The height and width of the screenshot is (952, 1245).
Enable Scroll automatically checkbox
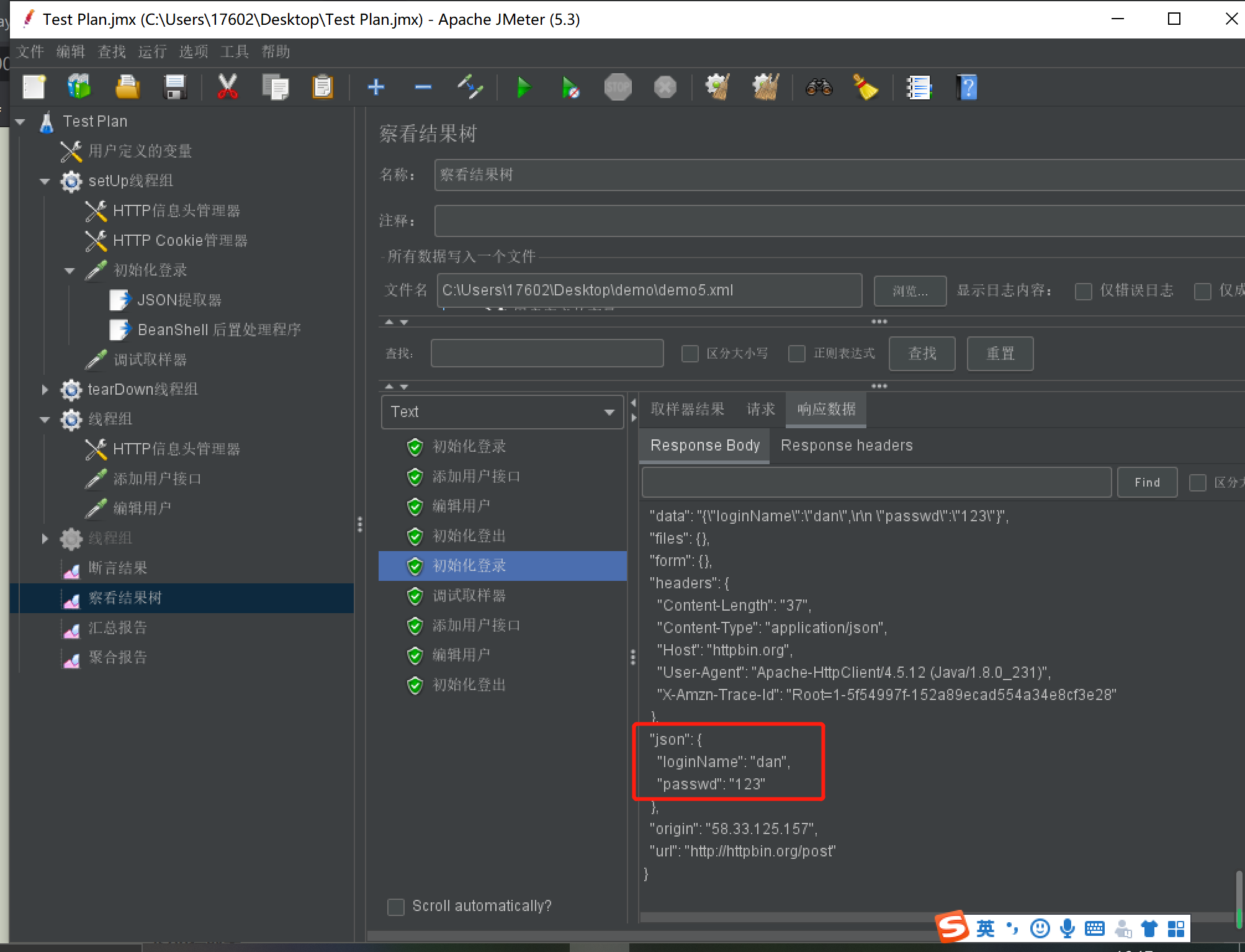pos(396,907)
